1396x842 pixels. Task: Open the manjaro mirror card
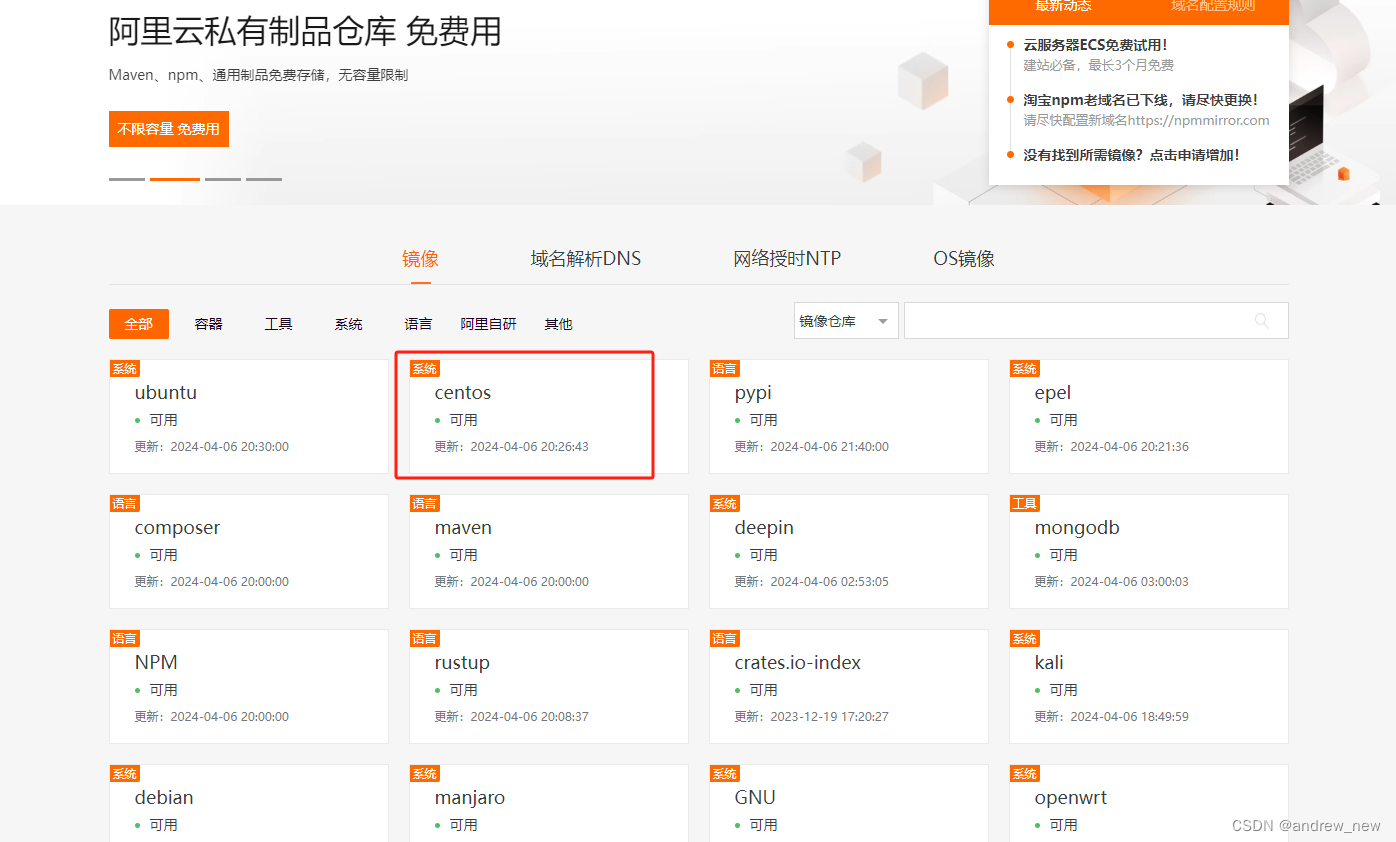549,803
